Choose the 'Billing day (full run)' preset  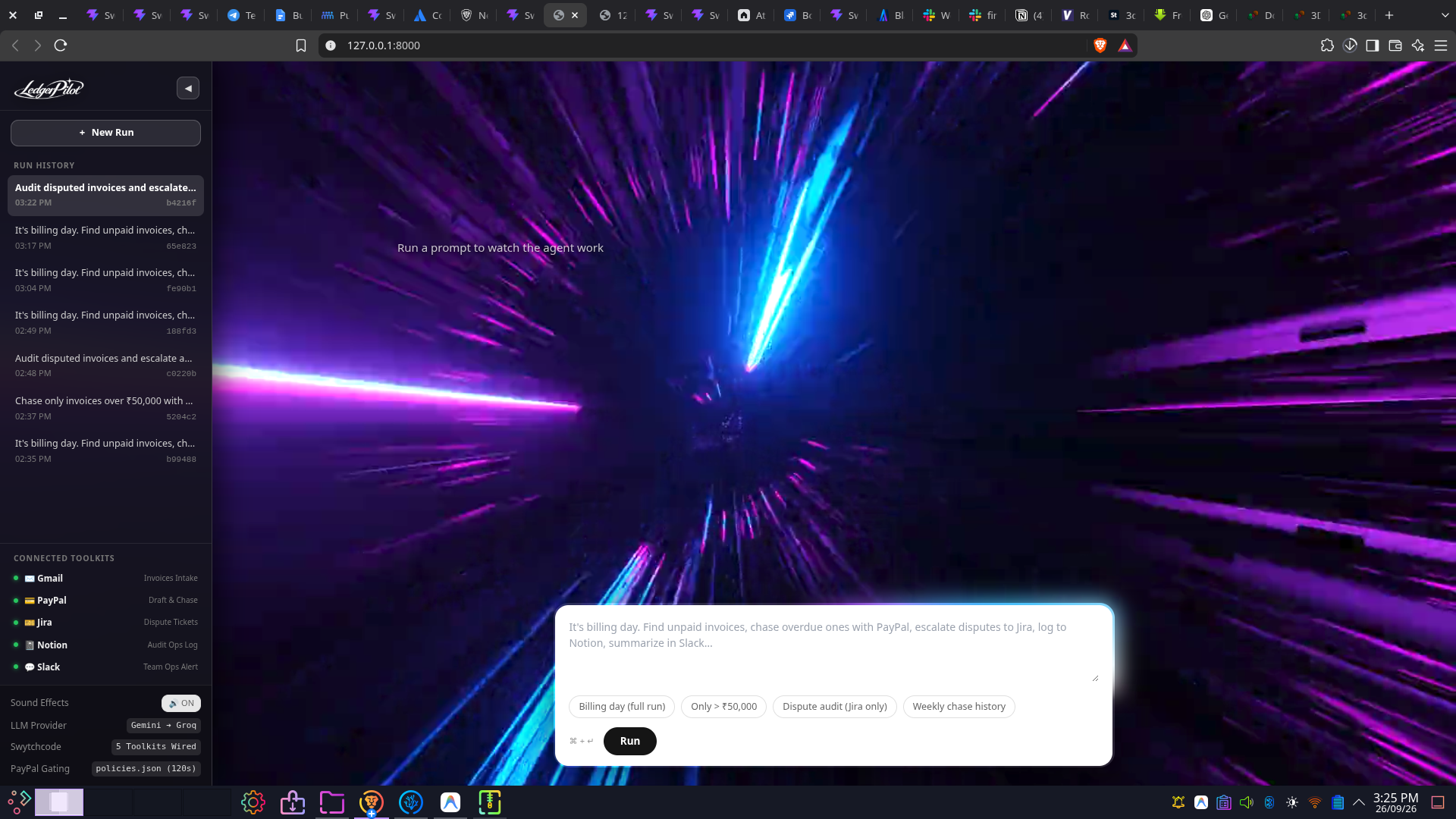coord(622,707)
